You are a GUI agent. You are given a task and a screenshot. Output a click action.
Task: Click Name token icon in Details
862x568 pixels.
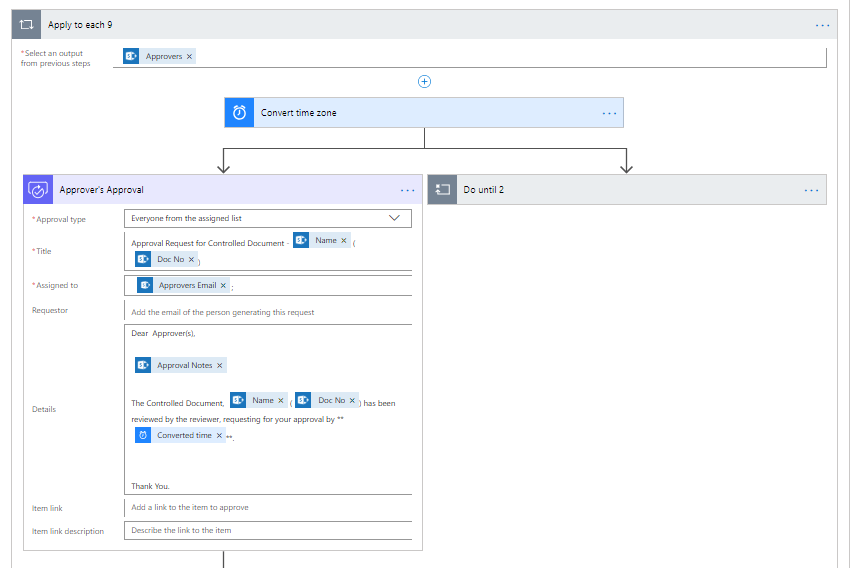click(x=238, y=400)
